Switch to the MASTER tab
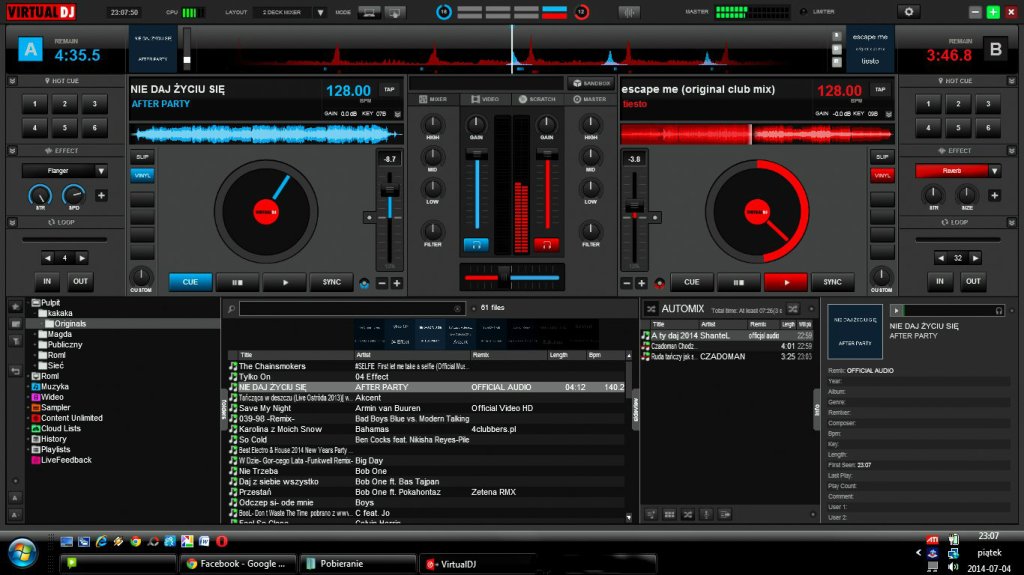 click(x=590, y=99)
